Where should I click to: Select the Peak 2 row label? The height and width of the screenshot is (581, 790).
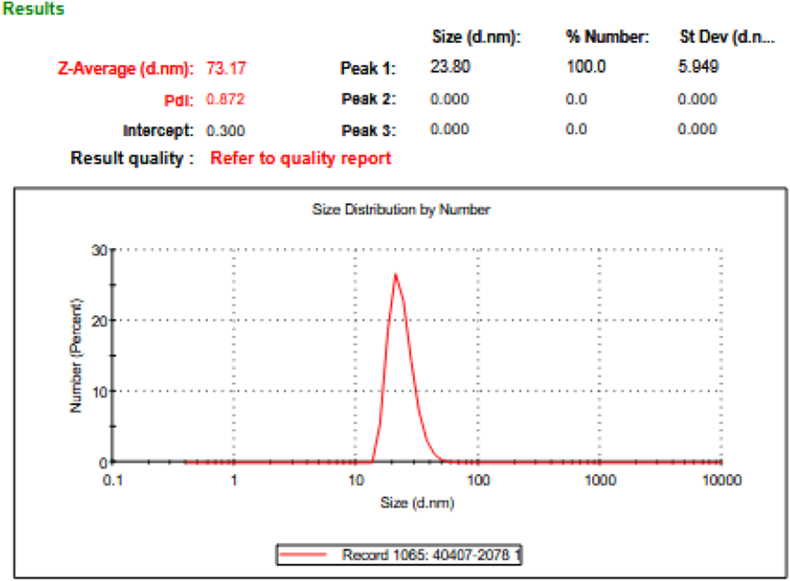(x=368, y=99)
